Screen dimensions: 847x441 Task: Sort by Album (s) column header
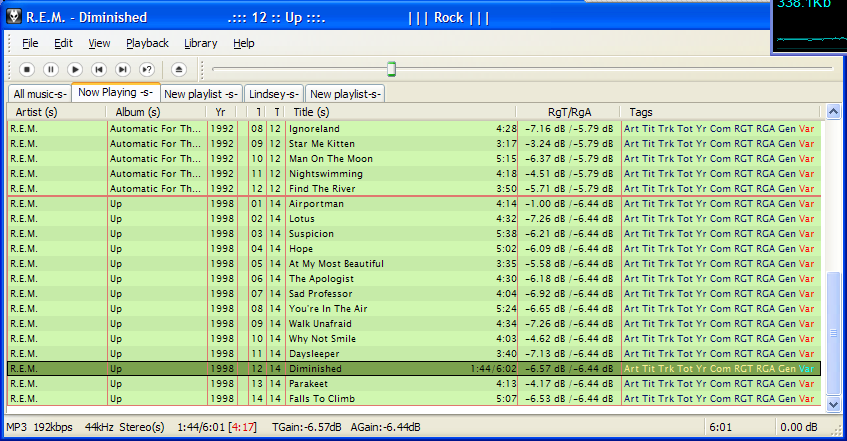coord(156,112)
